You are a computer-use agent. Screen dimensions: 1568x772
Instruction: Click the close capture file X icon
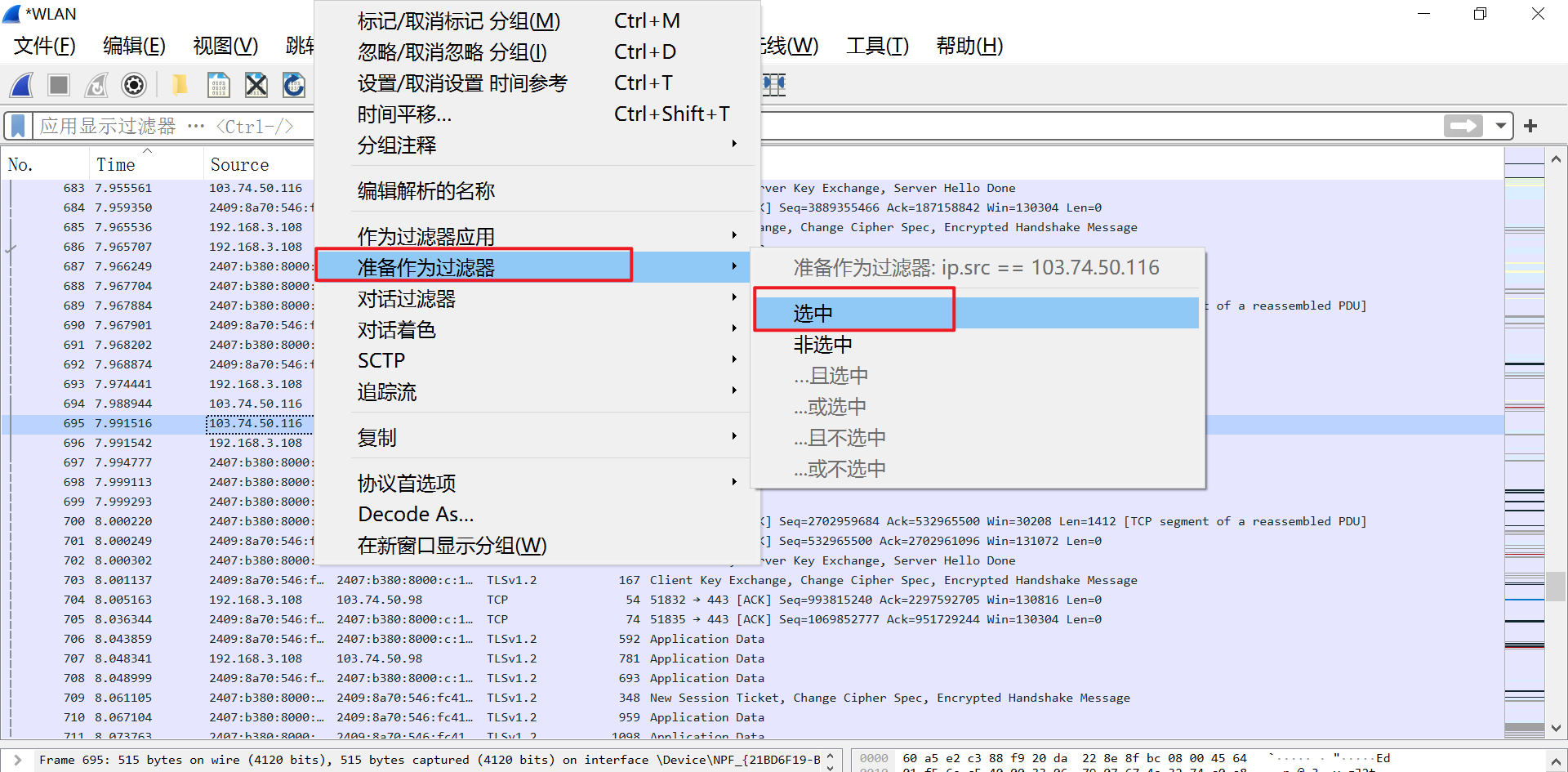256,85
